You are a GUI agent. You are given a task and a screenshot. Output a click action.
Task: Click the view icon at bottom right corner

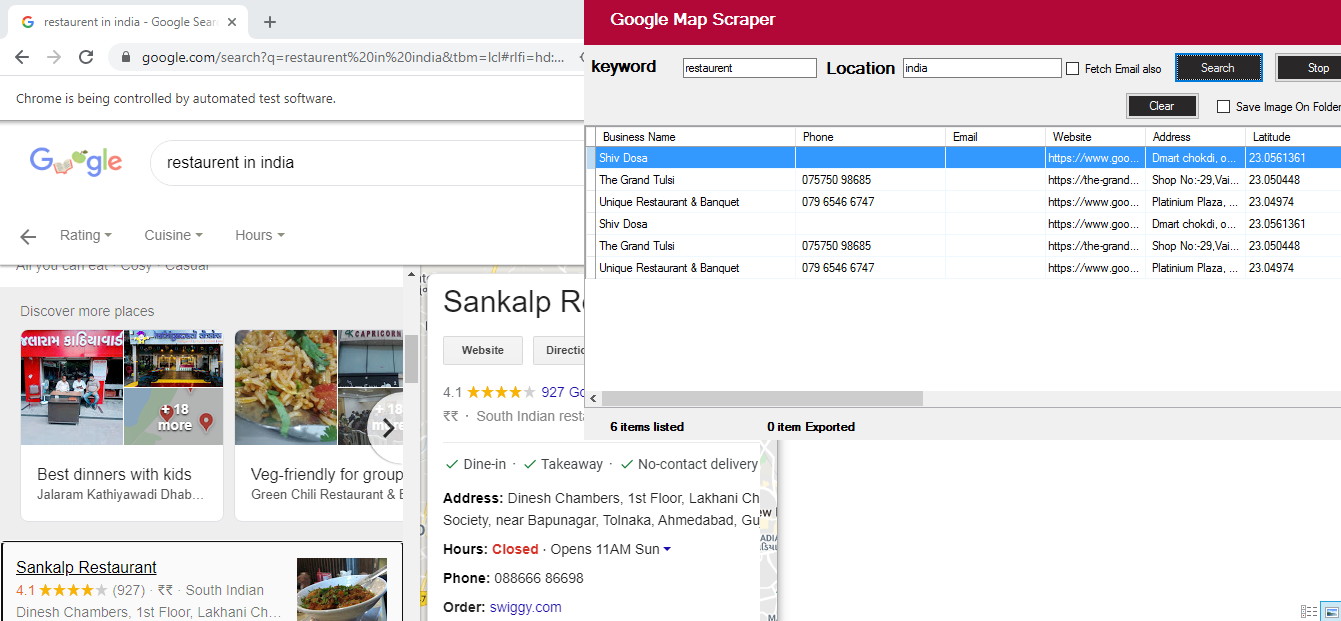(1330, 611)
